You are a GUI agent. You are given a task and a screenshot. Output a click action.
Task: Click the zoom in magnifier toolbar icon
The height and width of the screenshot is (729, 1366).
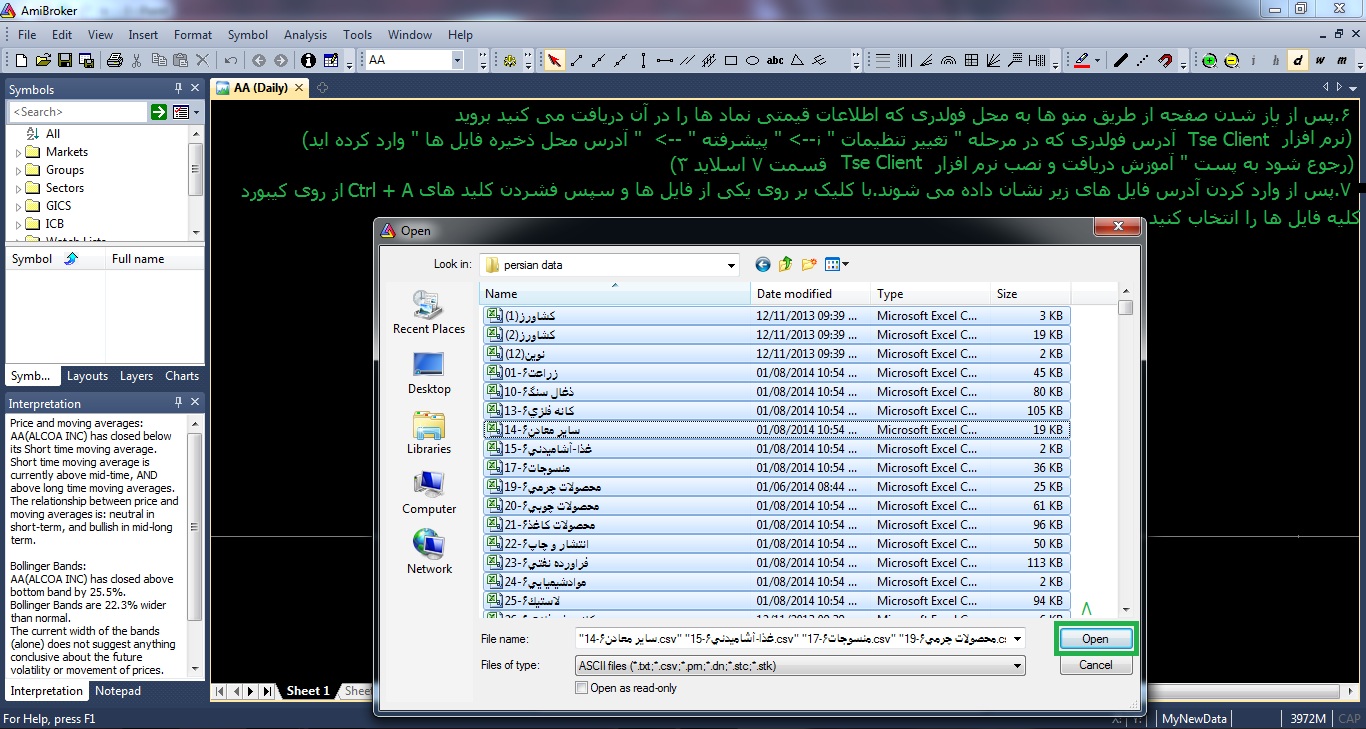tap(1210, 61)
